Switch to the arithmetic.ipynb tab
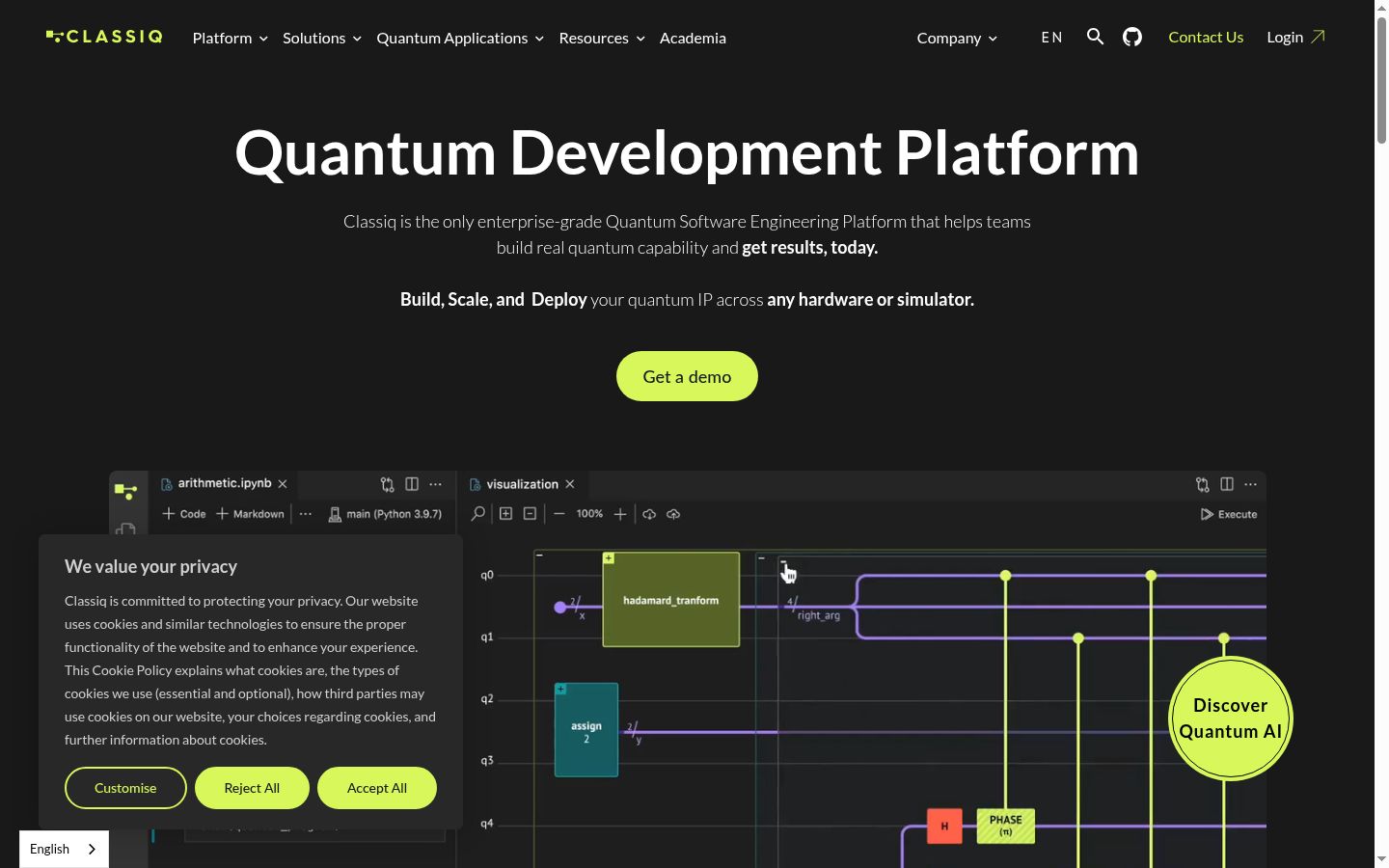This screenshot has width=1389, height=868. [x=225, y=483]
